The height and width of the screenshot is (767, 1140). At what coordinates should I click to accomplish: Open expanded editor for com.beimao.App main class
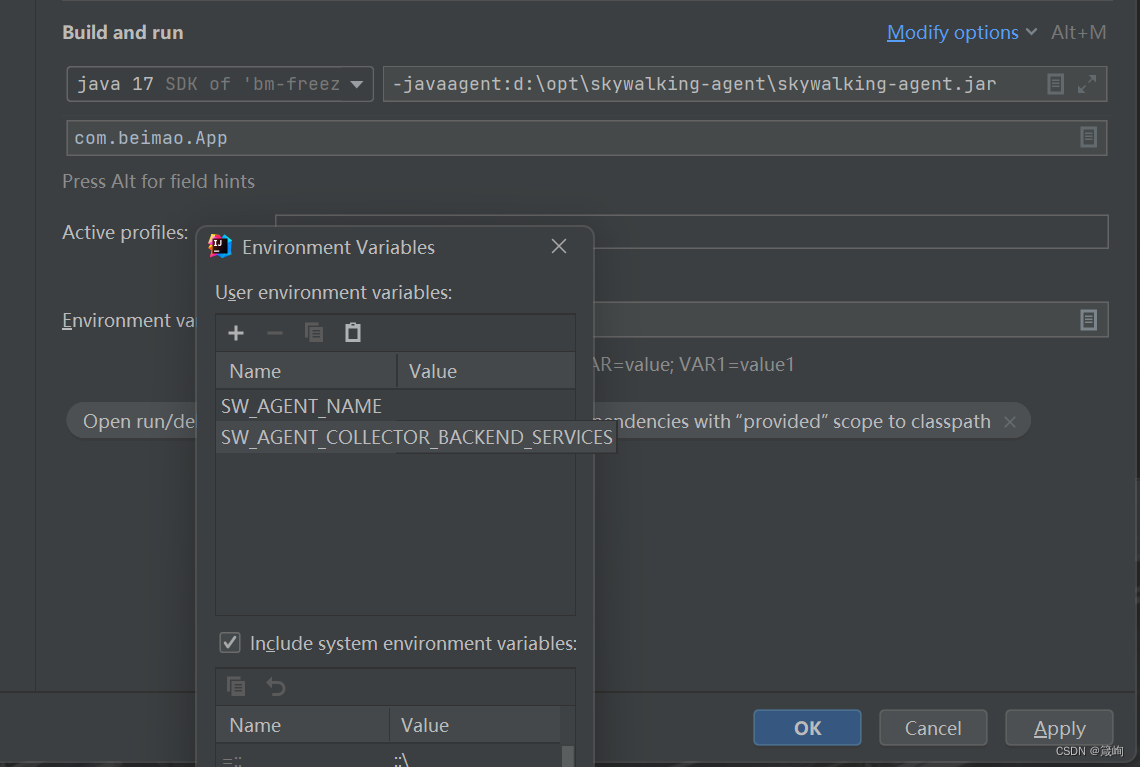(x=1088, y=137)
